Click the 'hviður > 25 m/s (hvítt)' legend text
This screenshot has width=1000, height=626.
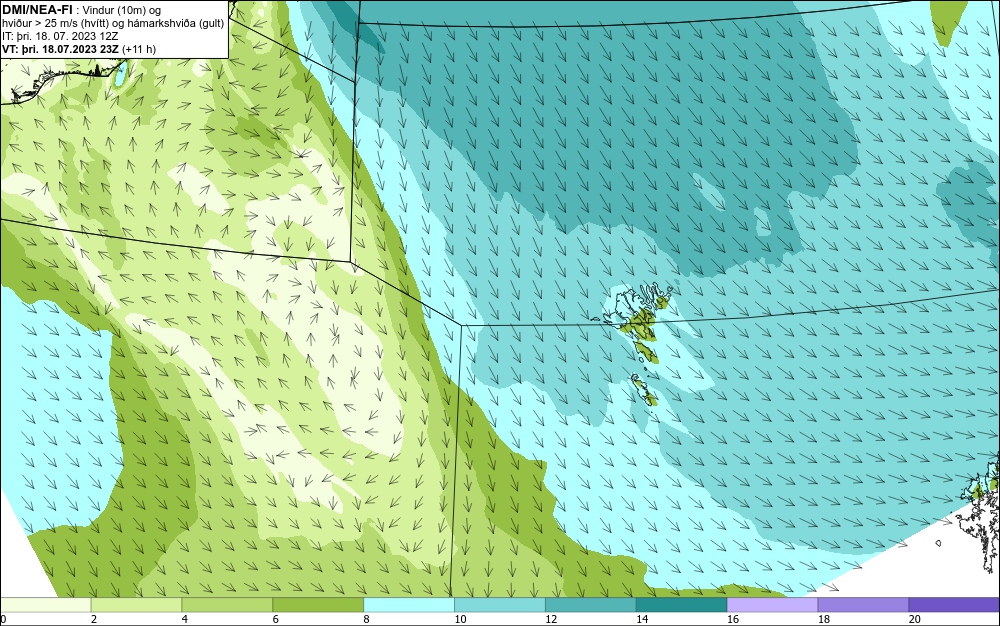[x=53, y=23]
